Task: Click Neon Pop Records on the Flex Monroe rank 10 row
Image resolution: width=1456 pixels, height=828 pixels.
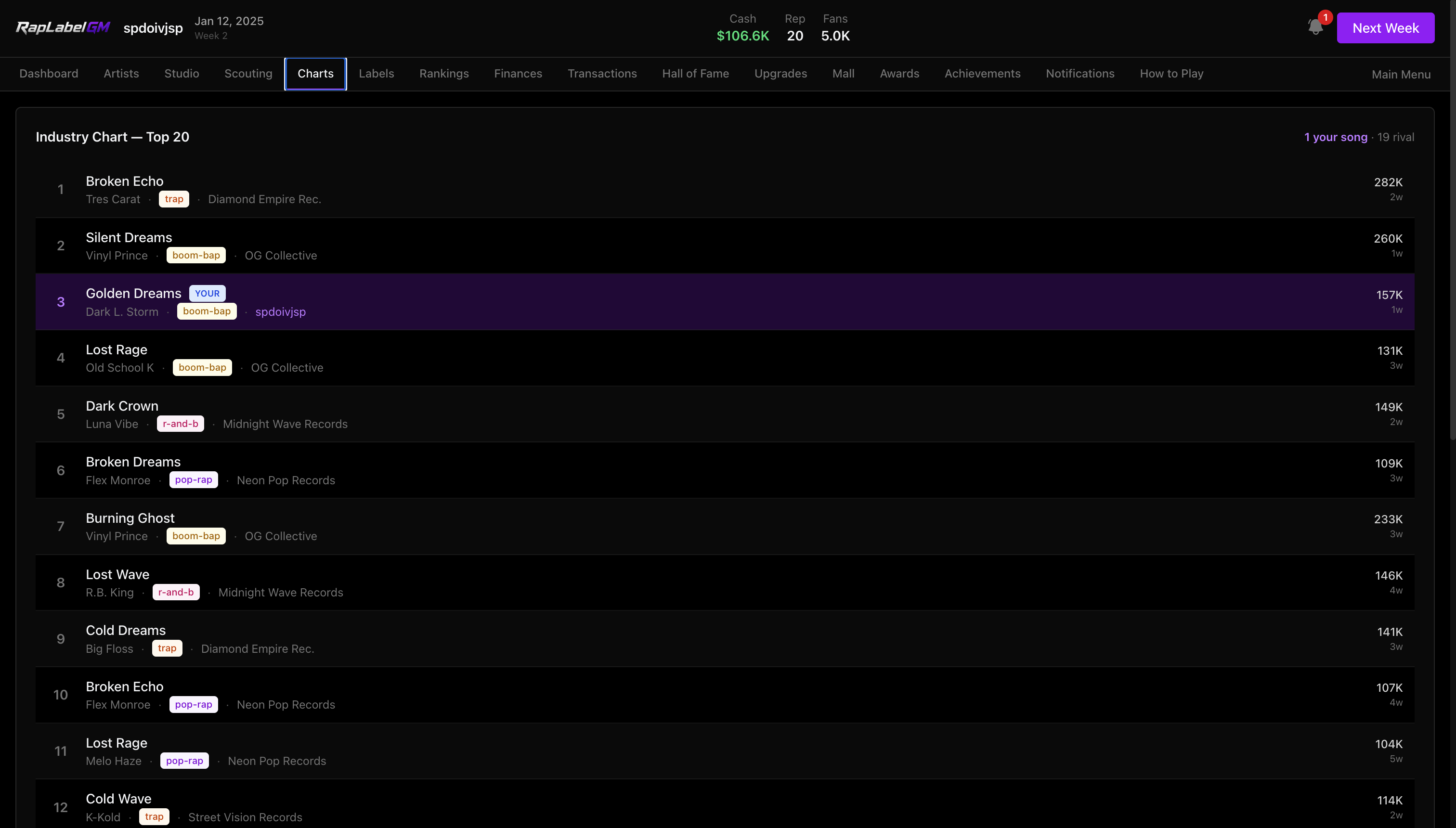Action: (x=286, y=705)
